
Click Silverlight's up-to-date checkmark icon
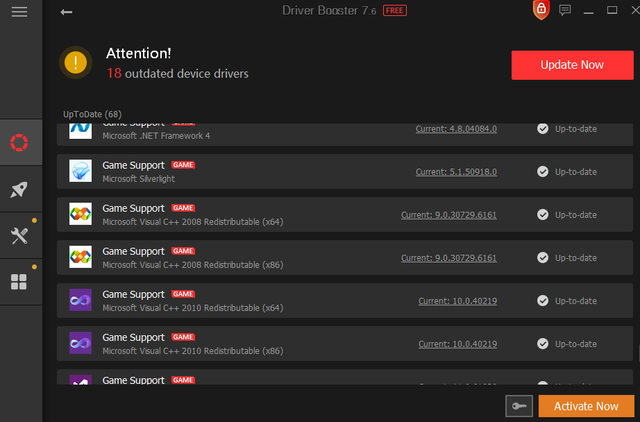pos(542,171)
